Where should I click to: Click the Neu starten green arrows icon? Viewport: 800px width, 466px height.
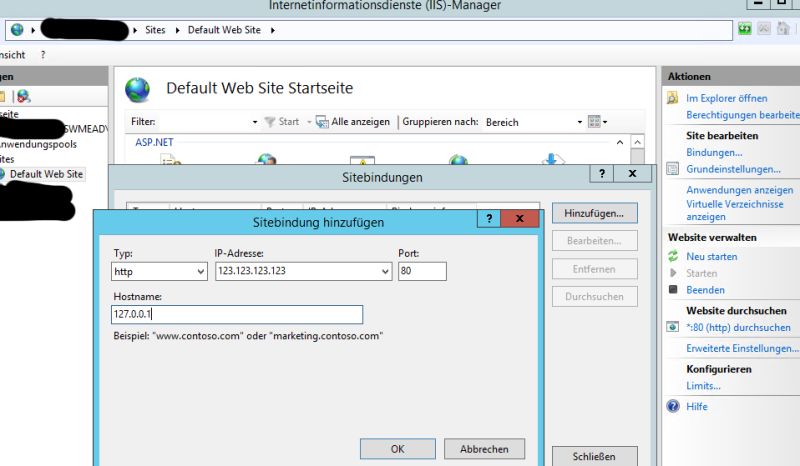[x=673, y=256]
